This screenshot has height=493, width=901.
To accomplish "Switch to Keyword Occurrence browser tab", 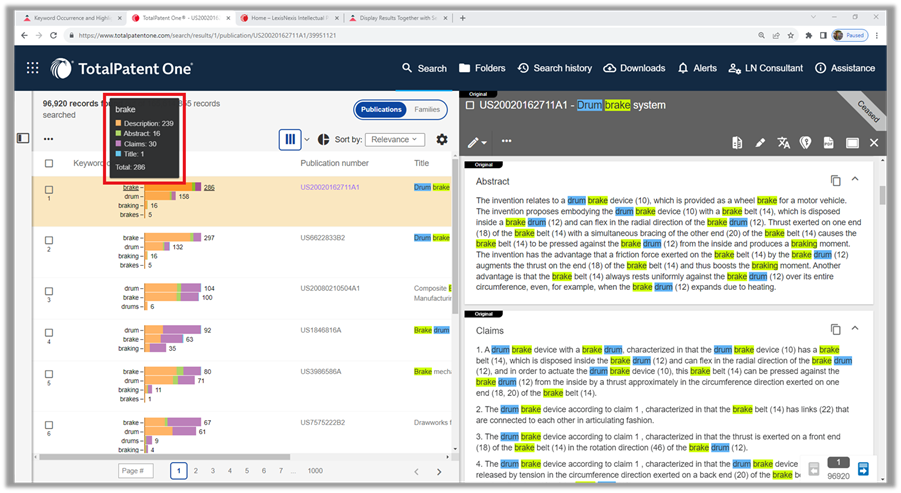I will pos(72,18).
